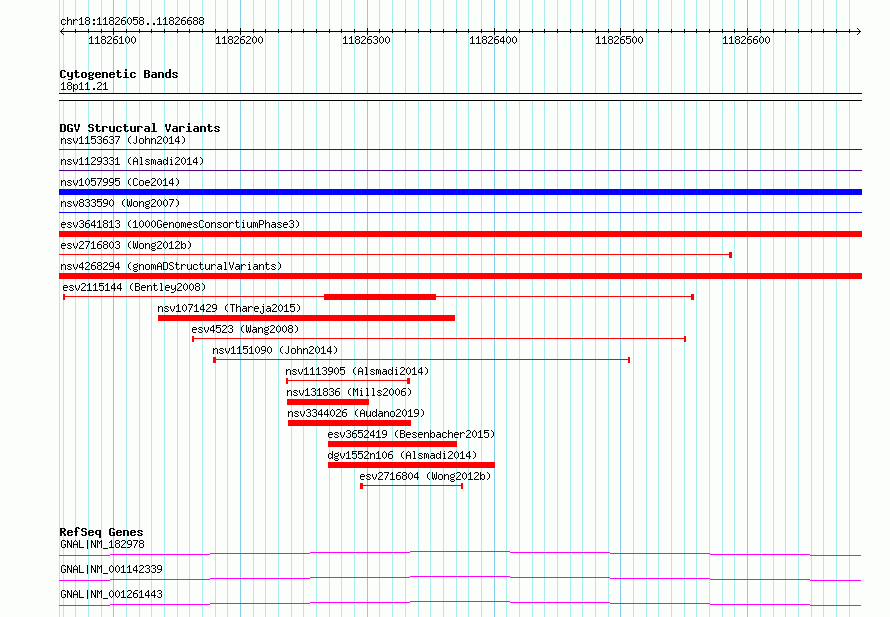Click the short esv2716804 variant line

coord(412,486)
